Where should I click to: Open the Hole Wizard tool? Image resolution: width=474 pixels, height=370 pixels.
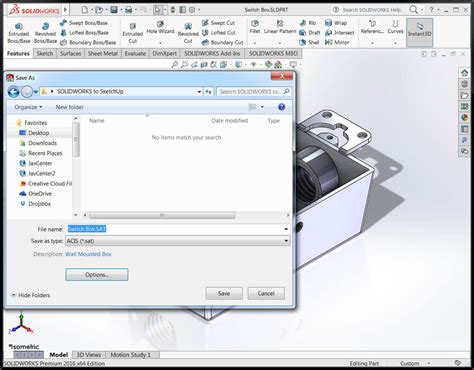pyautogui.click(x=160, y=28)
